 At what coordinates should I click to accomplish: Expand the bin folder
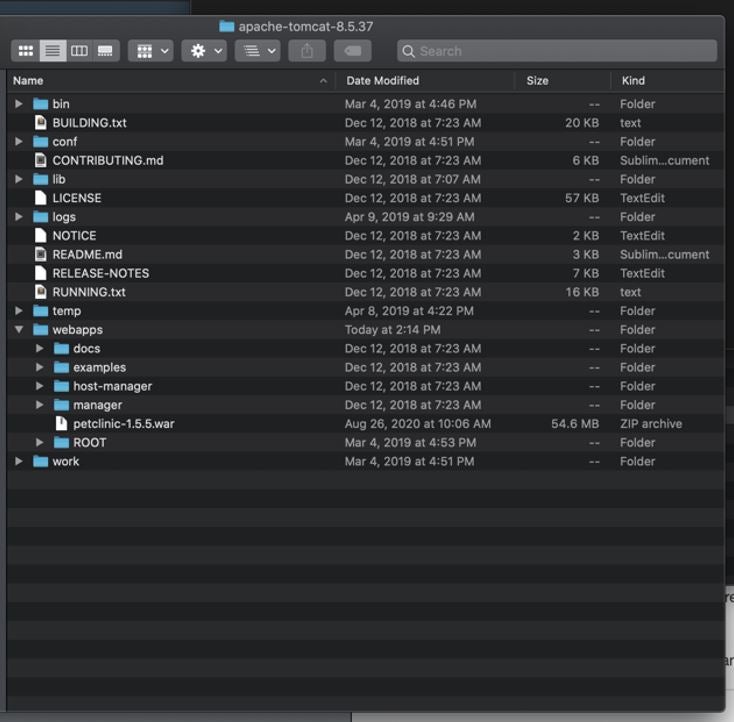pos(19,104)
